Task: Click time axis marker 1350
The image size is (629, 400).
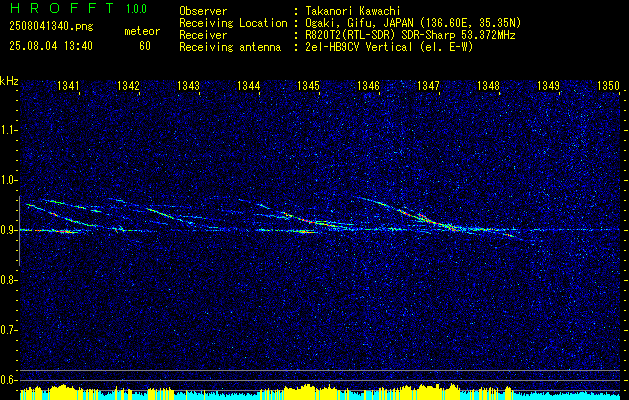Action: click(609, 85)
